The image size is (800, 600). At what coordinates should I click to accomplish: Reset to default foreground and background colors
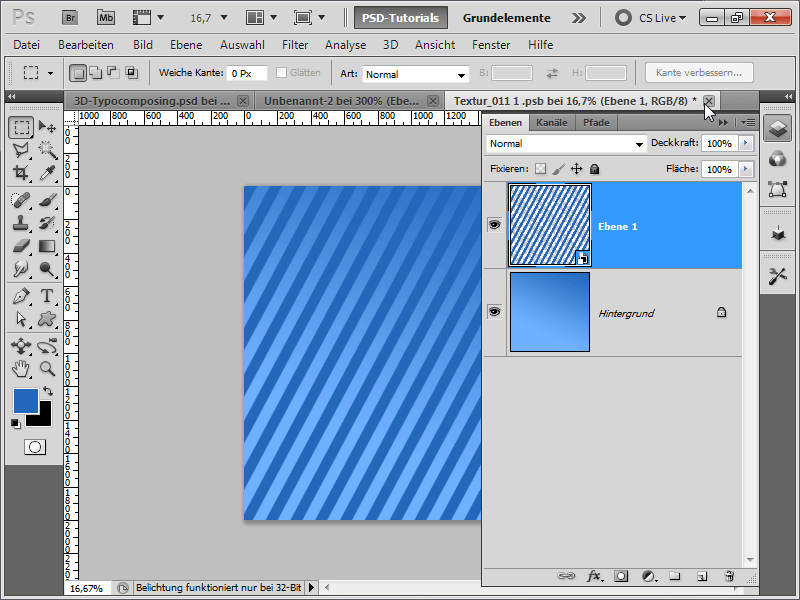coord(15,423)
